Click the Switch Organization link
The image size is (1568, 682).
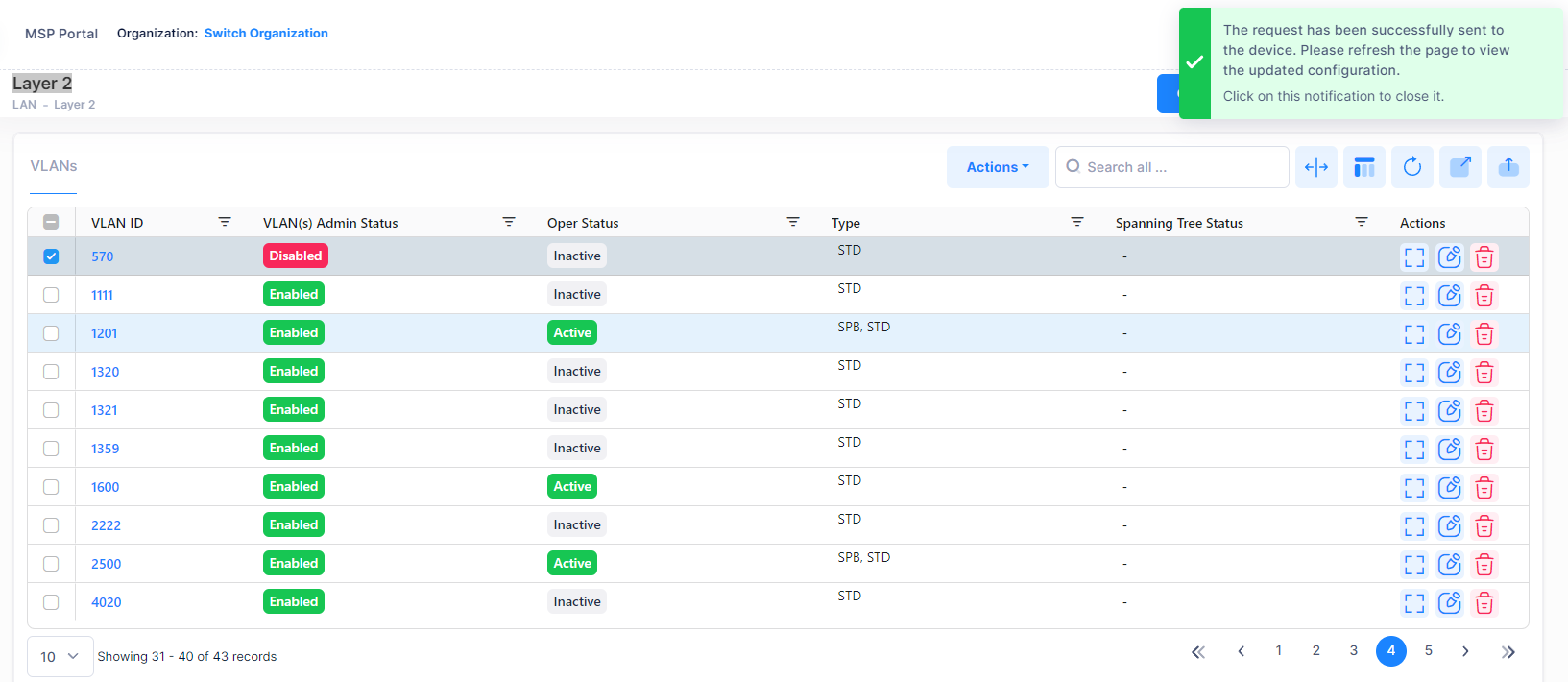tap(266, 34)
